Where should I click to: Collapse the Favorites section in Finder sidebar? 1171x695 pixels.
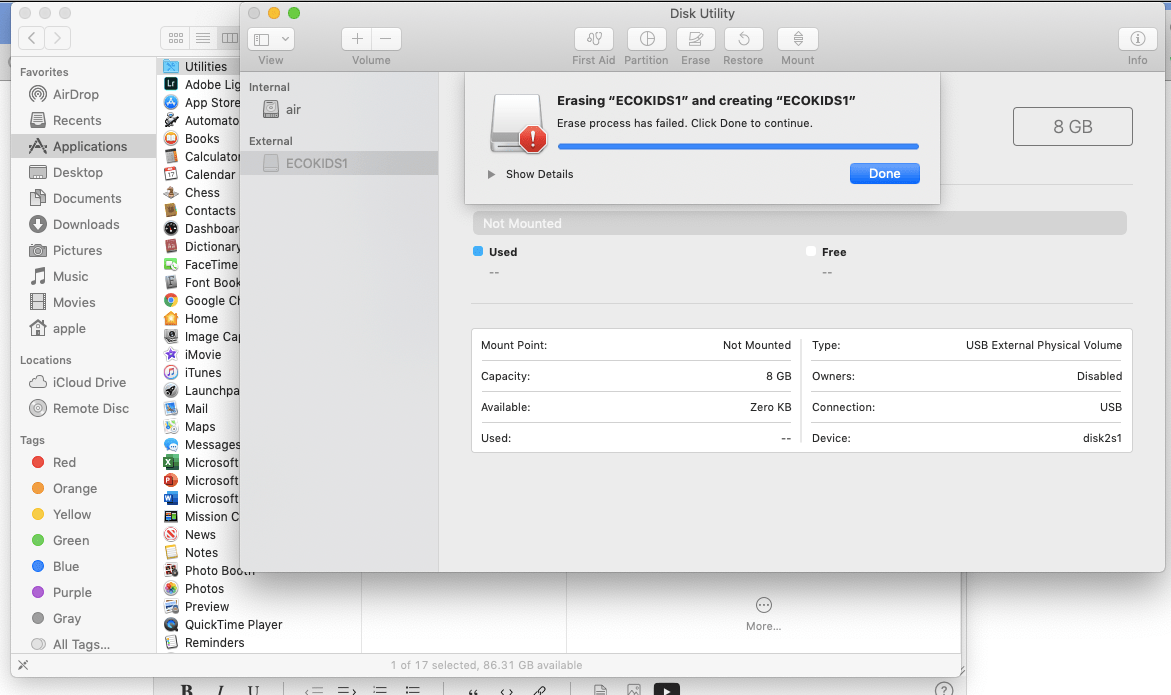click(45, 71)
